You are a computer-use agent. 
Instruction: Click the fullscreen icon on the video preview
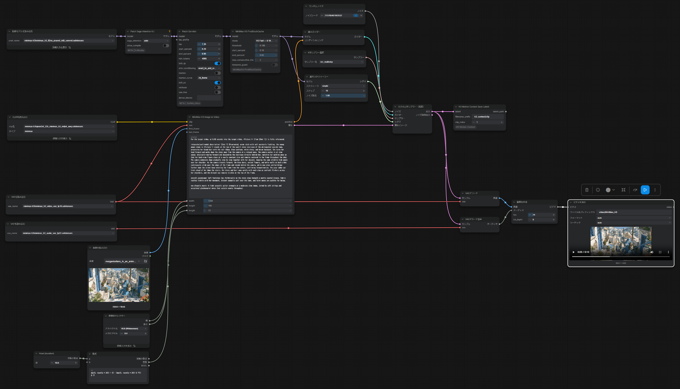click(660, 252)
